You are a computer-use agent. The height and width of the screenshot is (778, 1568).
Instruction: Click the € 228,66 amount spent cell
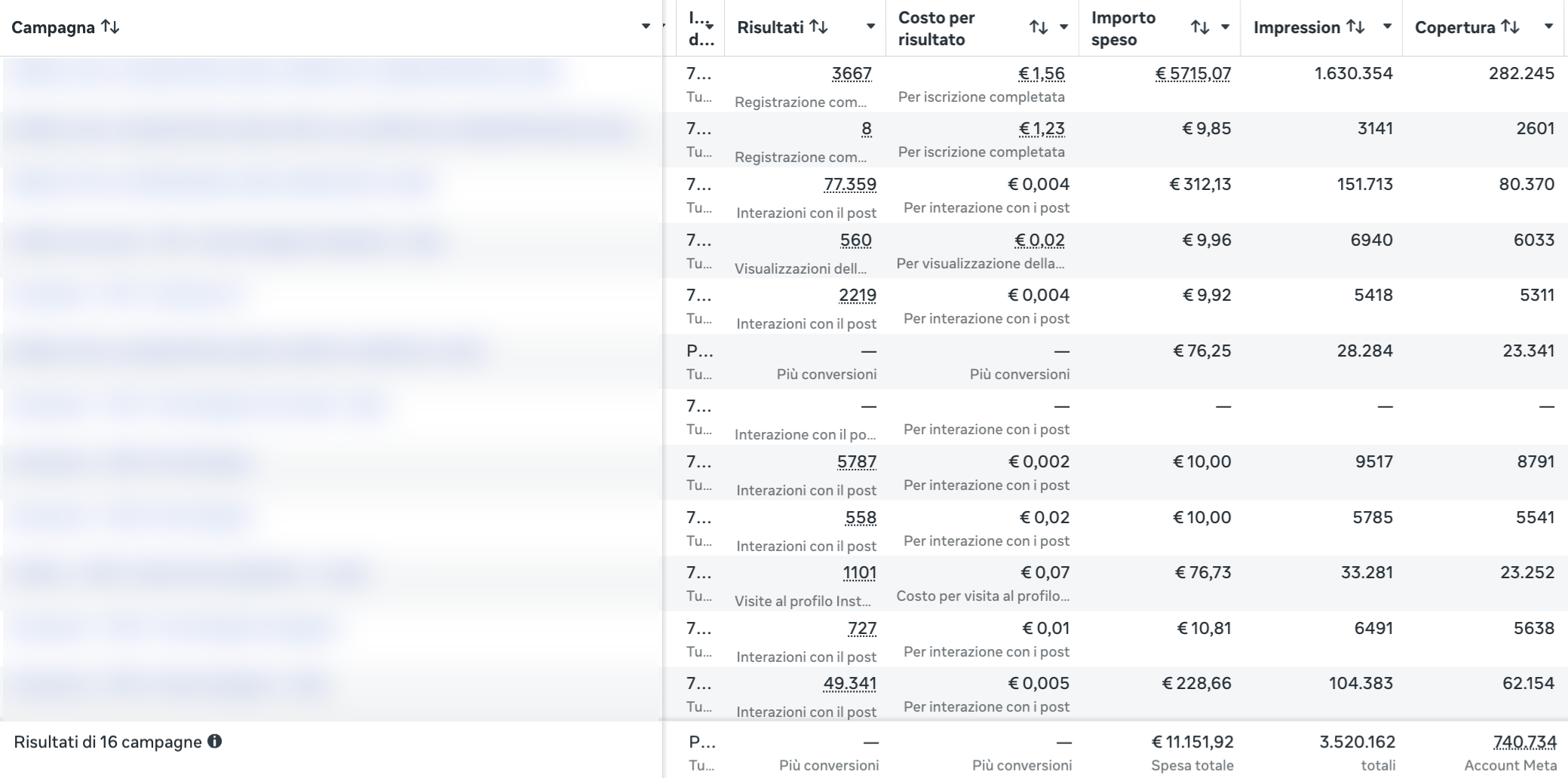[x=1197, y=684]
